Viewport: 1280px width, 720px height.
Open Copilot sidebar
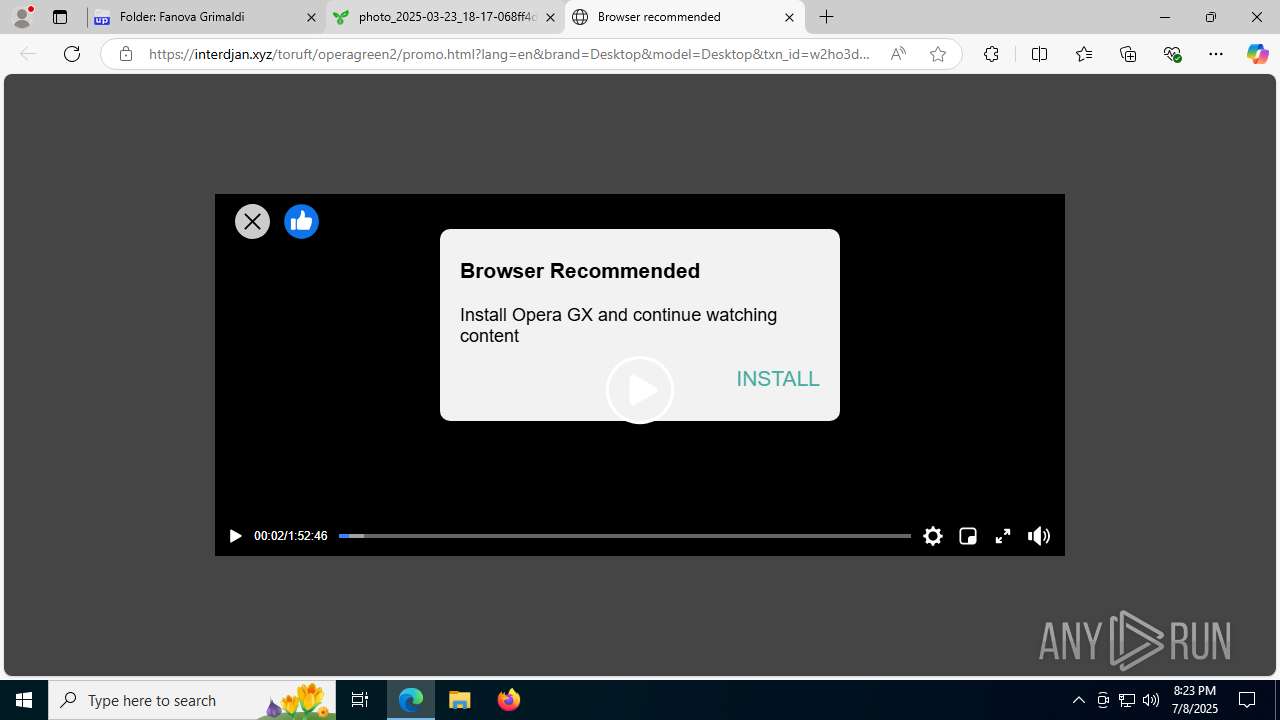tap(1258, 54)
